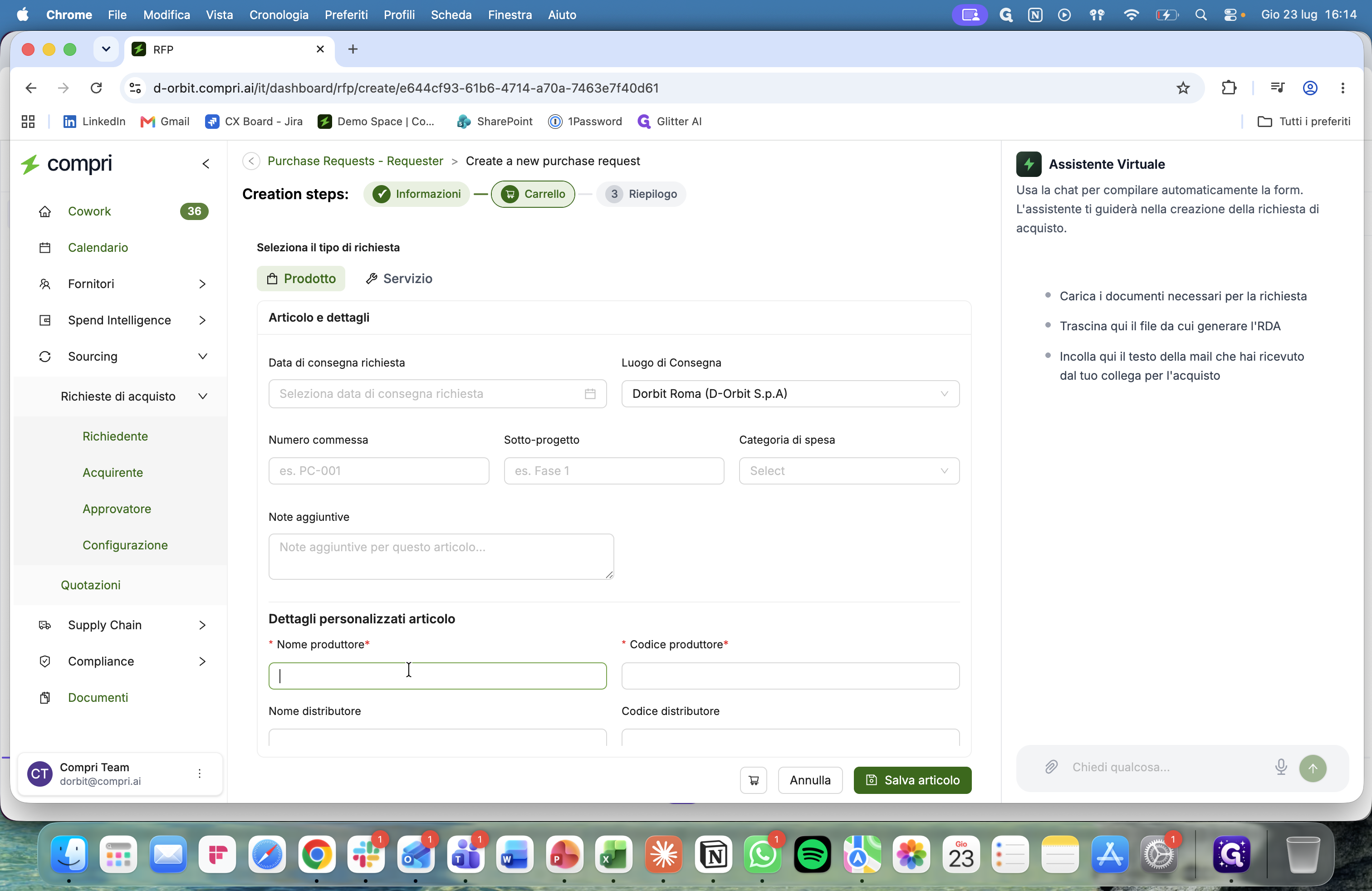Open Tutti i preferiti bookmarks folder
This screenshot has height=891, width=1372.
point(1304,122)
